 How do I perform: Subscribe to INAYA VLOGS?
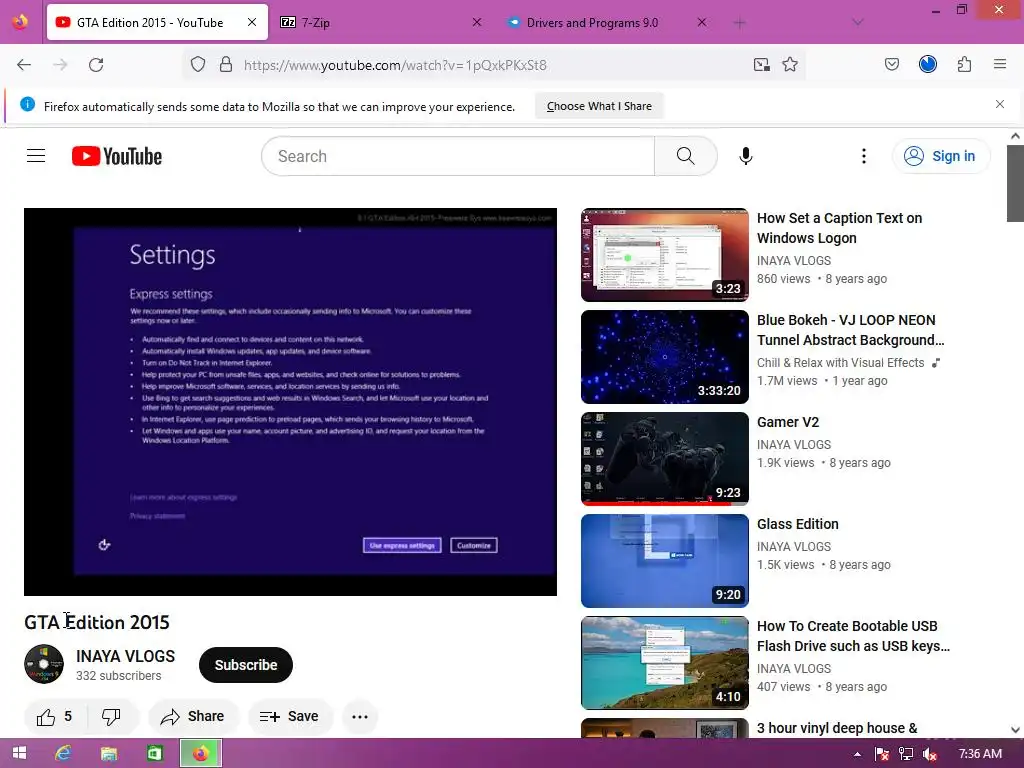[246, 665]
